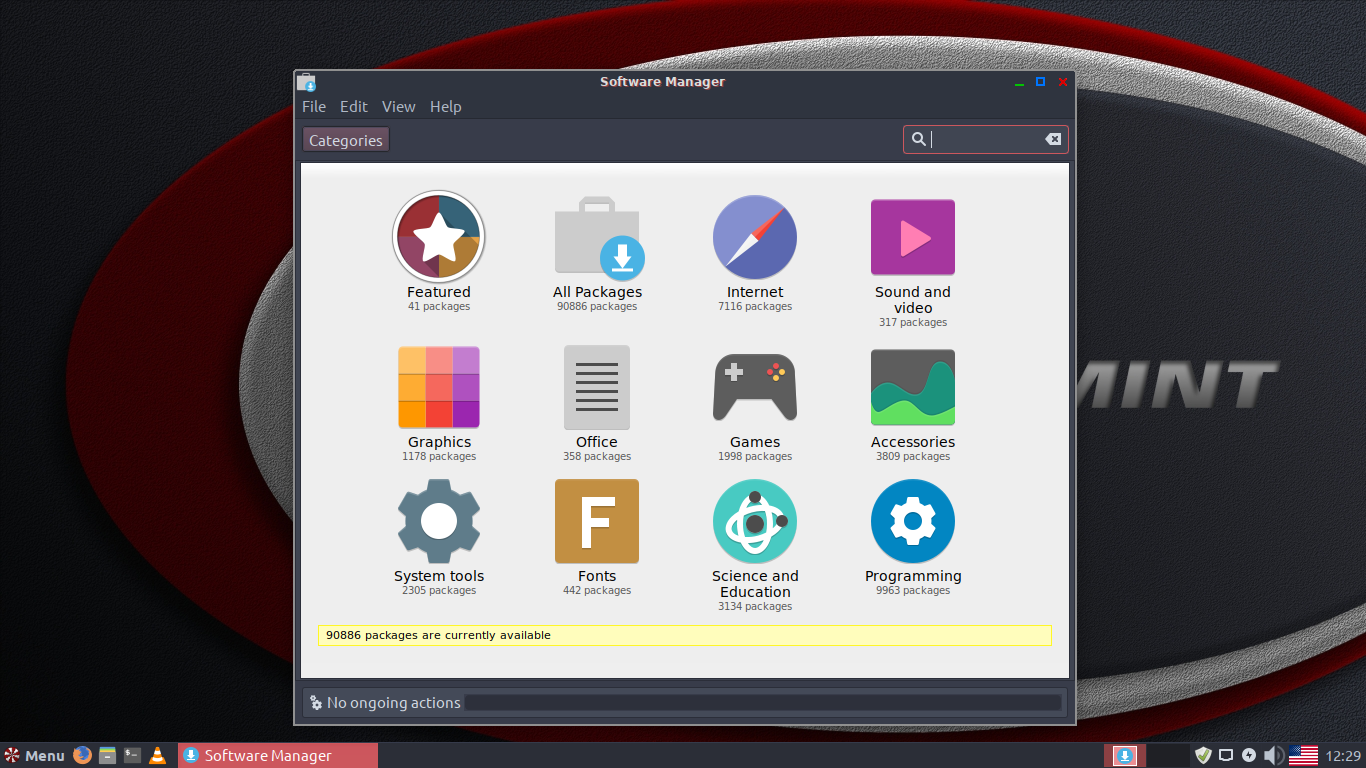Browse the Internet category
The image size is (1366, 768).
coord(755,252)
